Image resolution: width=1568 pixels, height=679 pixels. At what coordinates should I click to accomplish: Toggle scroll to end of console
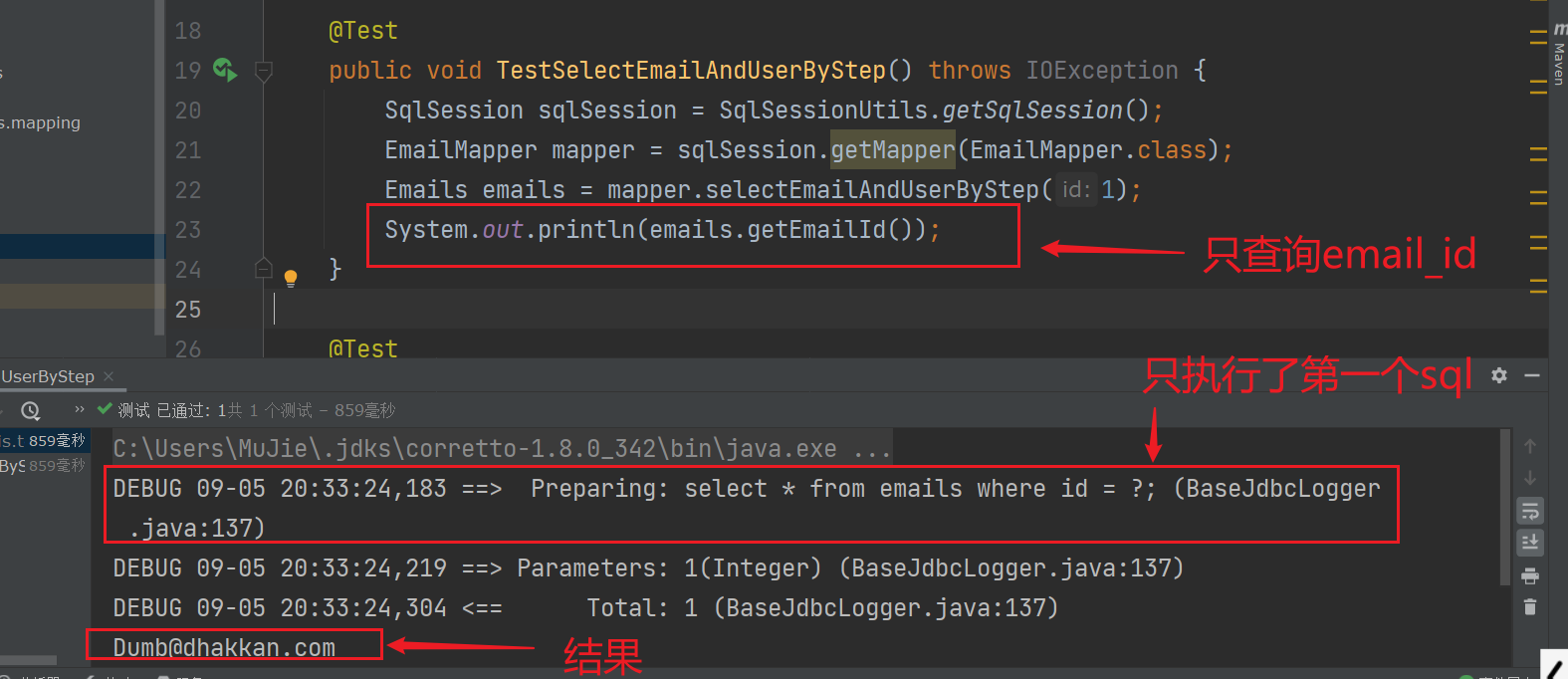coord(1530,543)
